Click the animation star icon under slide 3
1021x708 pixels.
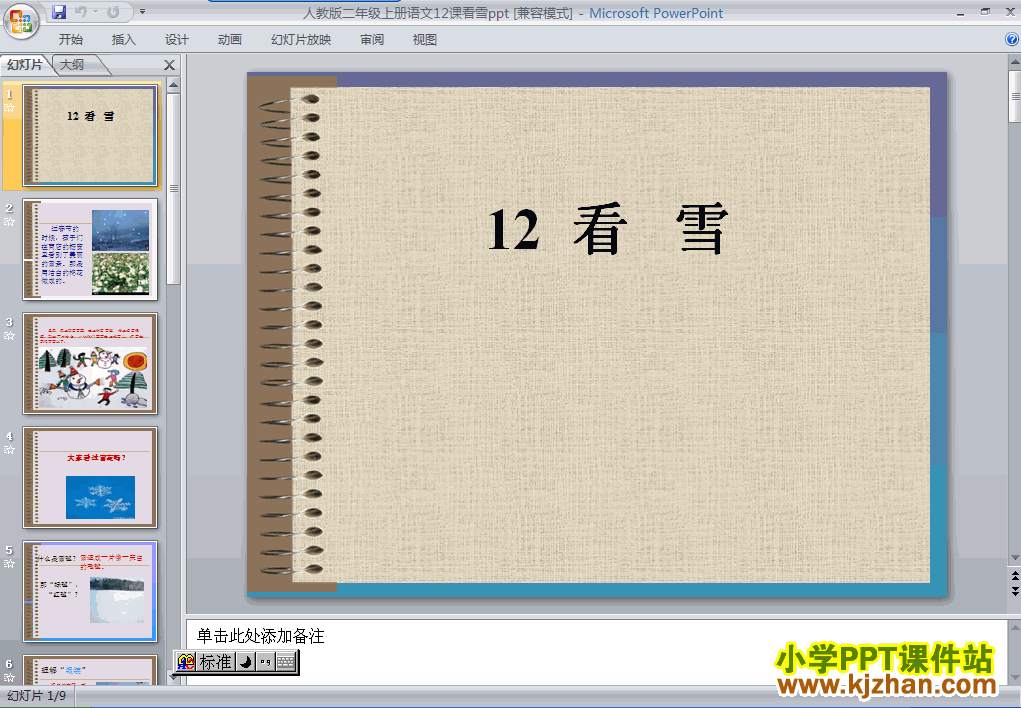pyautogui.click(x=9, y=336)
